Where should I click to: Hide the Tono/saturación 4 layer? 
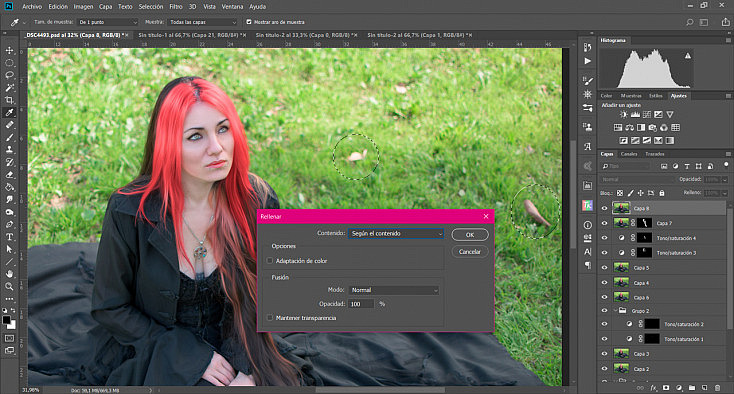click(604, 238)
